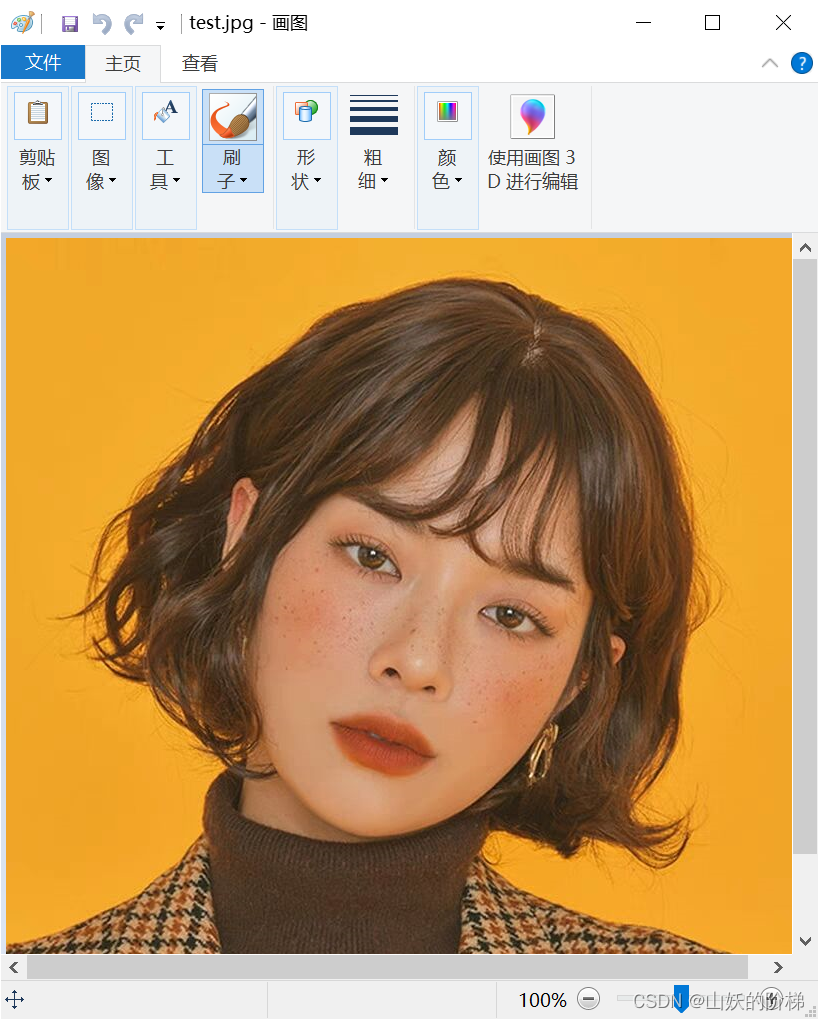Image resolution: width=819 pixels, height=1020 pixels.
Task: Open the Colors palette icon
Action: pyautogui.click(x=446, y=114)
